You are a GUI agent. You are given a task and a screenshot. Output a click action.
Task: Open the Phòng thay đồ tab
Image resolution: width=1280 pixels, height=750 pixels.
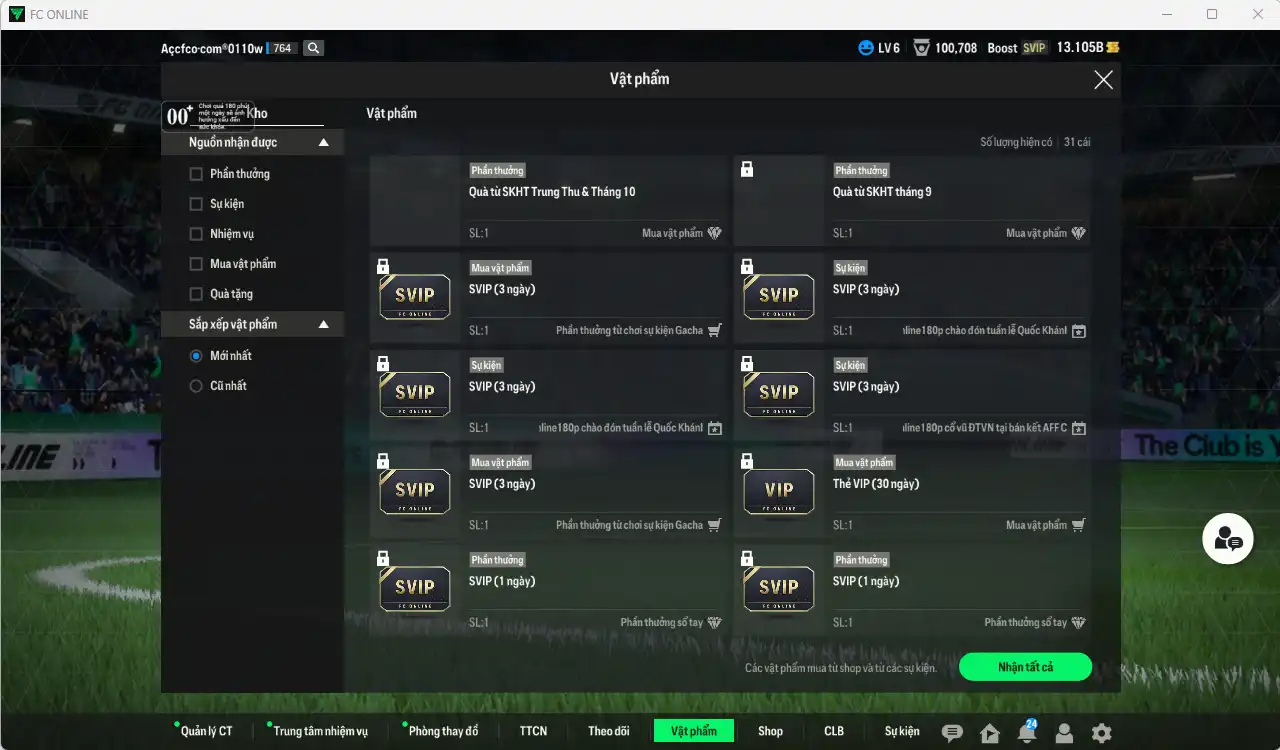[443, 731]
